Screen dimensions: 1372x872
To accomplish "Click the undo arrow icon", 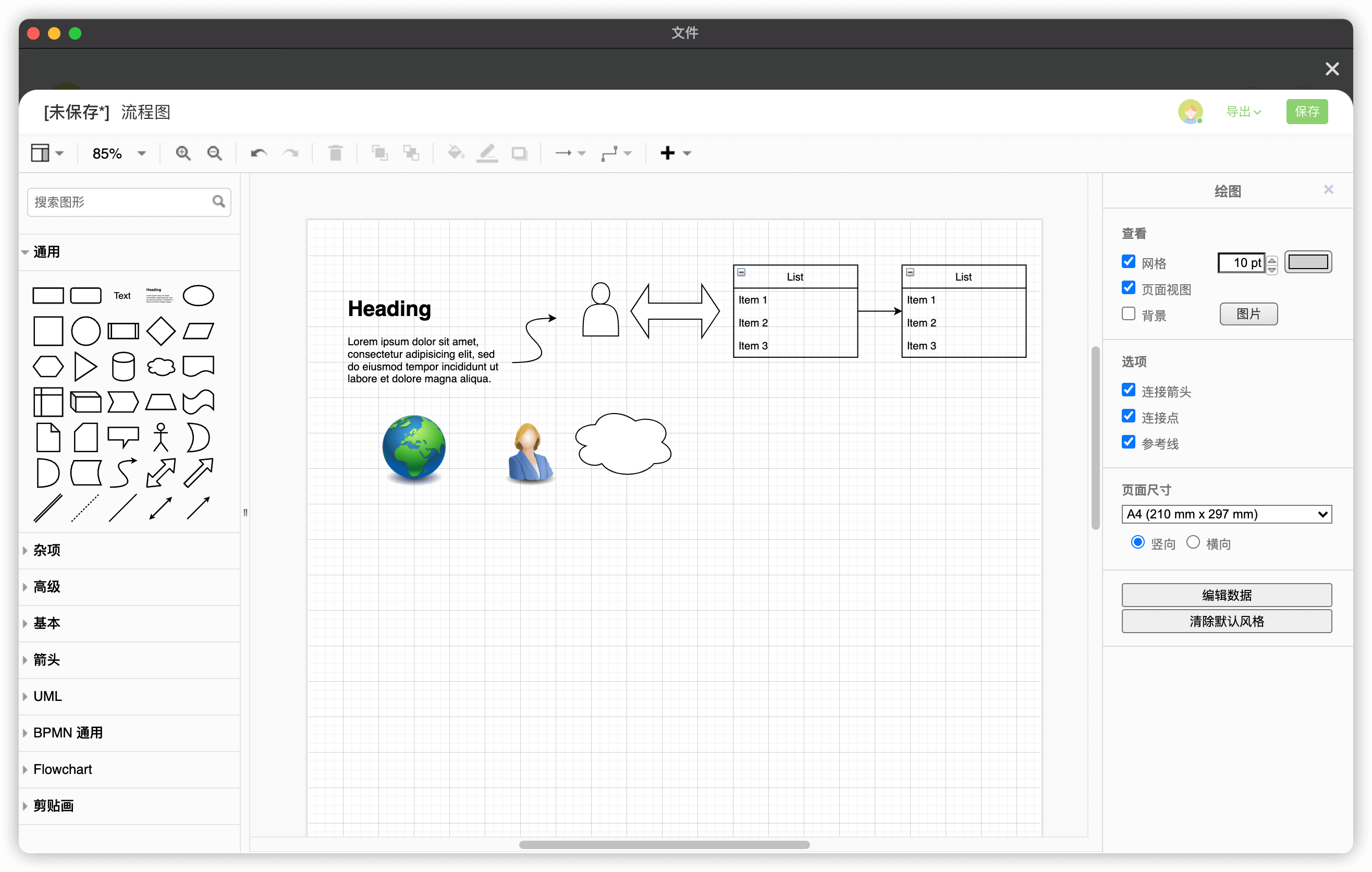I will [259, 153].
